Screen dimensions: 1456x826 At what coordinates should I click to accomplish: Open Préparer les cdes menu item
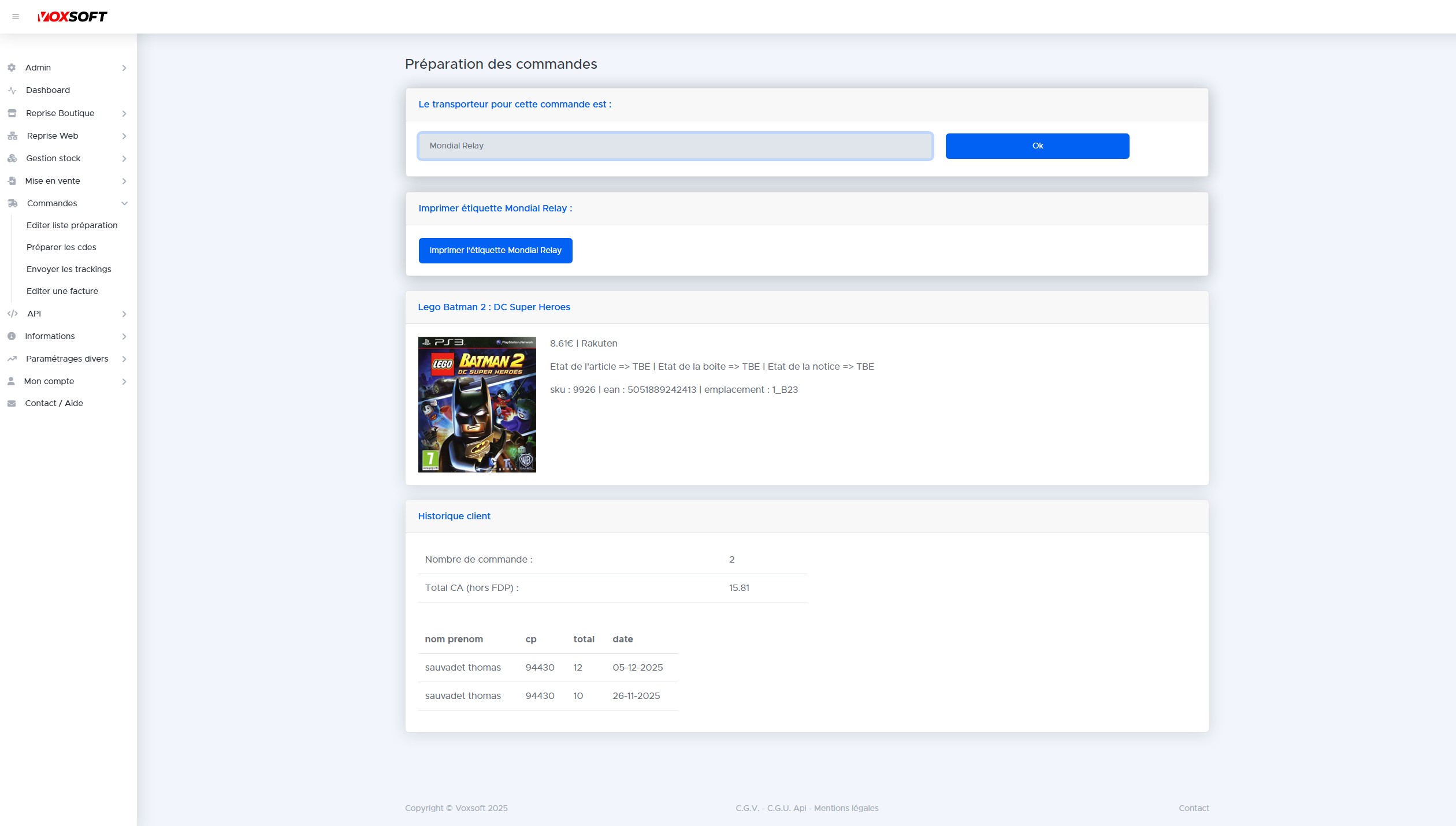pyautogui.click(x=61, y=247)
